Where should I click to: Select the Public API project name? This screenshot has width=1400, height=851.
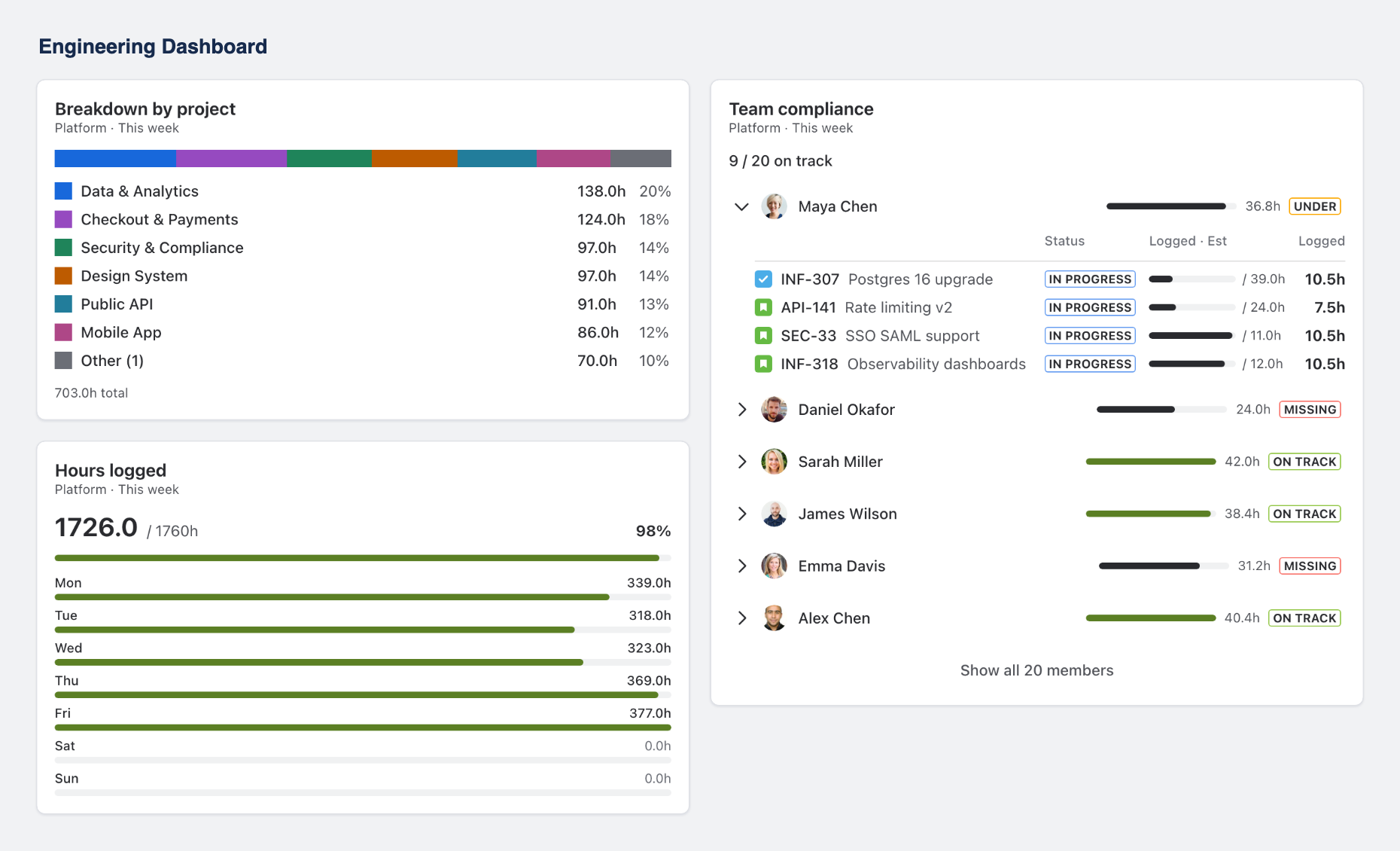click(x=117, y=304)
